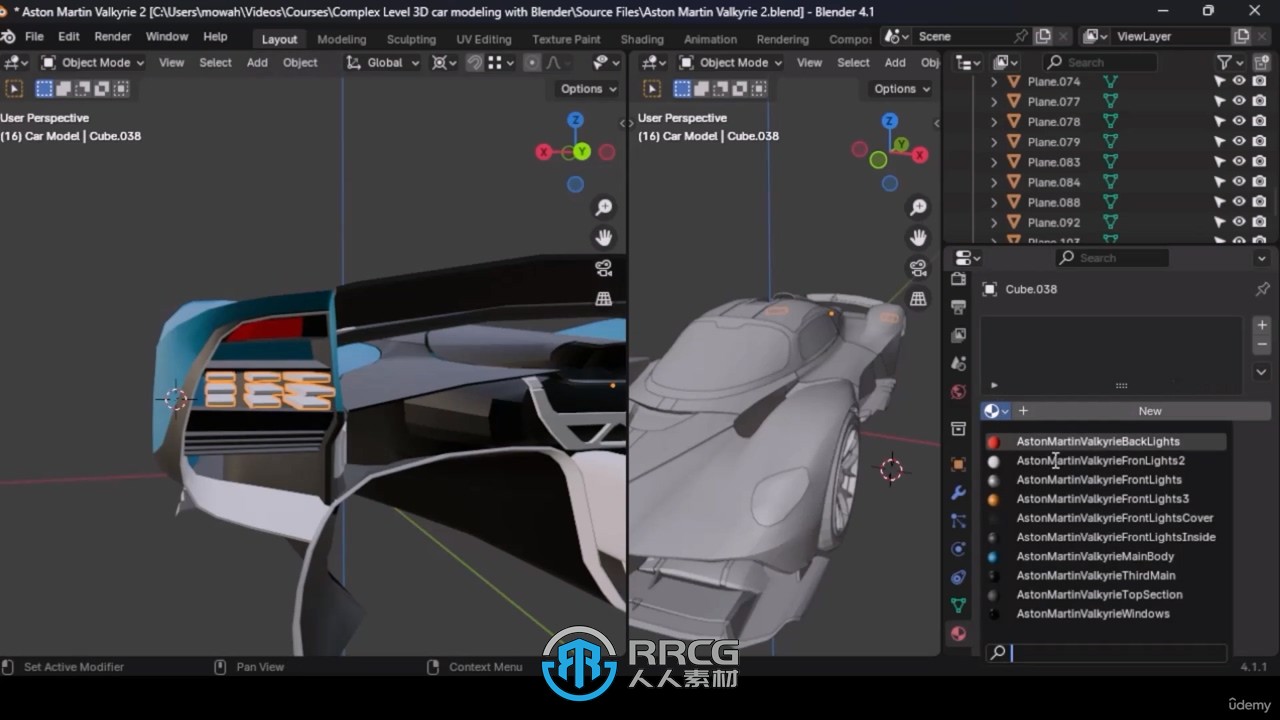This screenshot has width=1280, height=720.
Task: Open the Modifiers wrench tab icon
Action: (959, 493)
